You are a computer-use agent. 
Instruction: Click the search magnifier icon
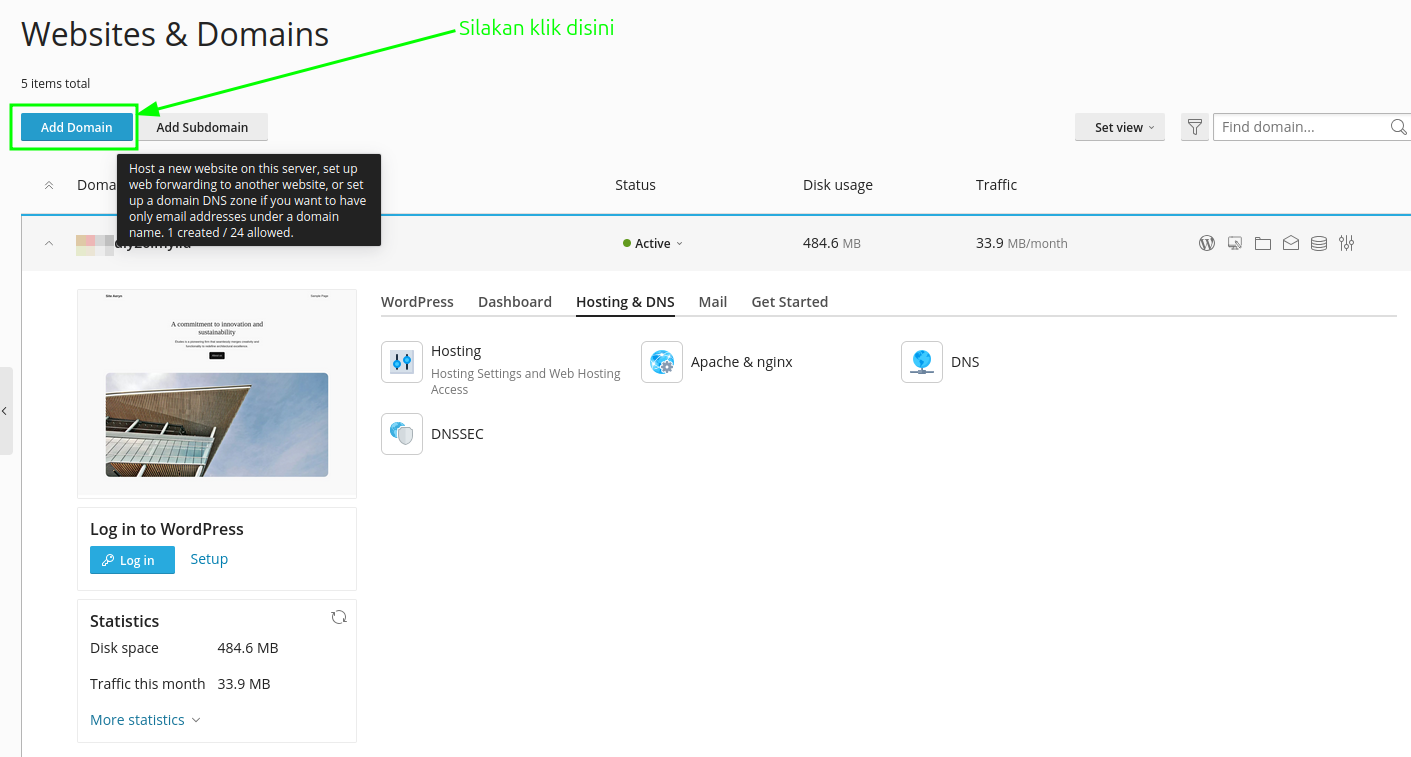[x=1399, y=127]
